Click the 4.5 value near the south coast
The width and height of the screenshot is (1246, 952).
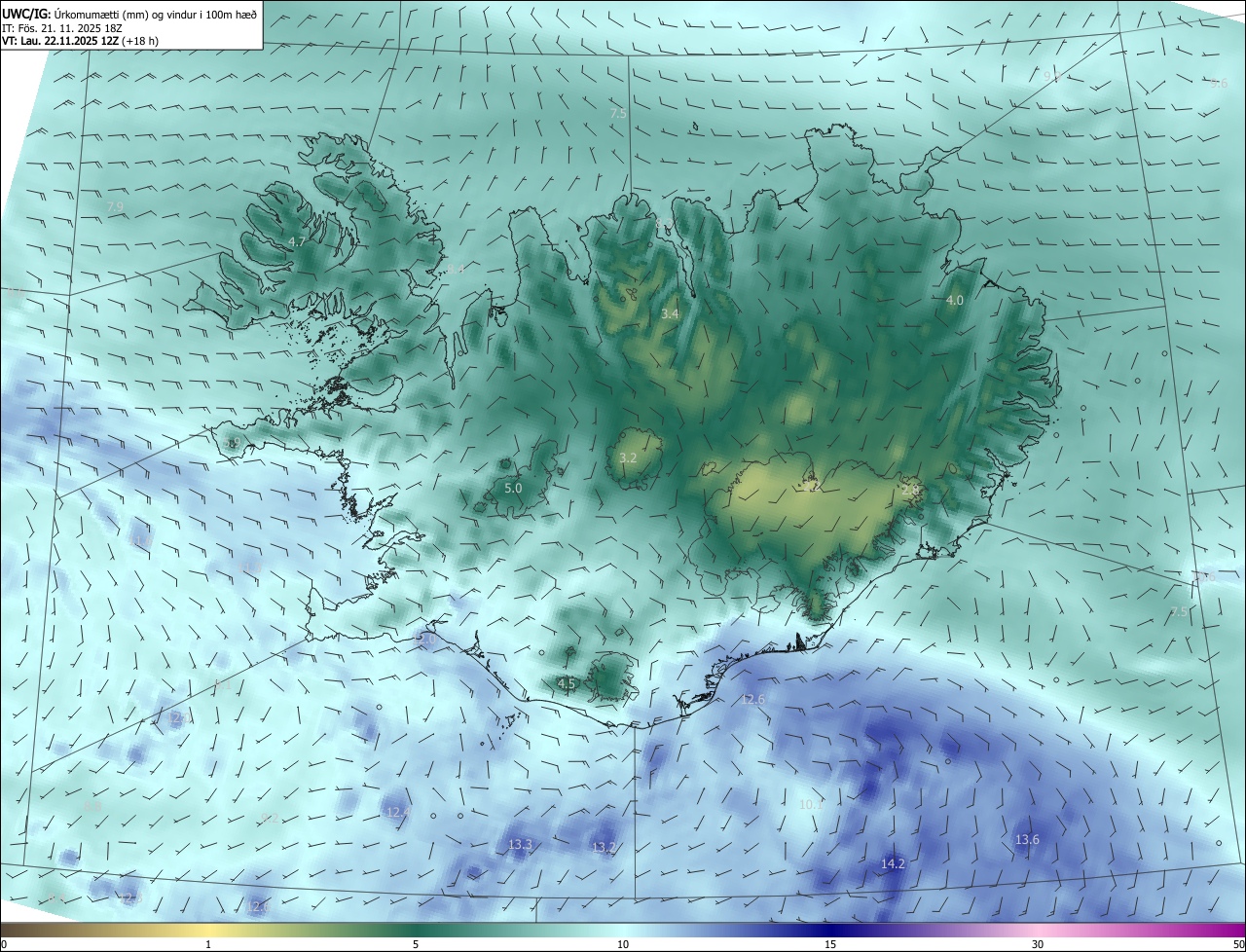[x=567, y=684]
